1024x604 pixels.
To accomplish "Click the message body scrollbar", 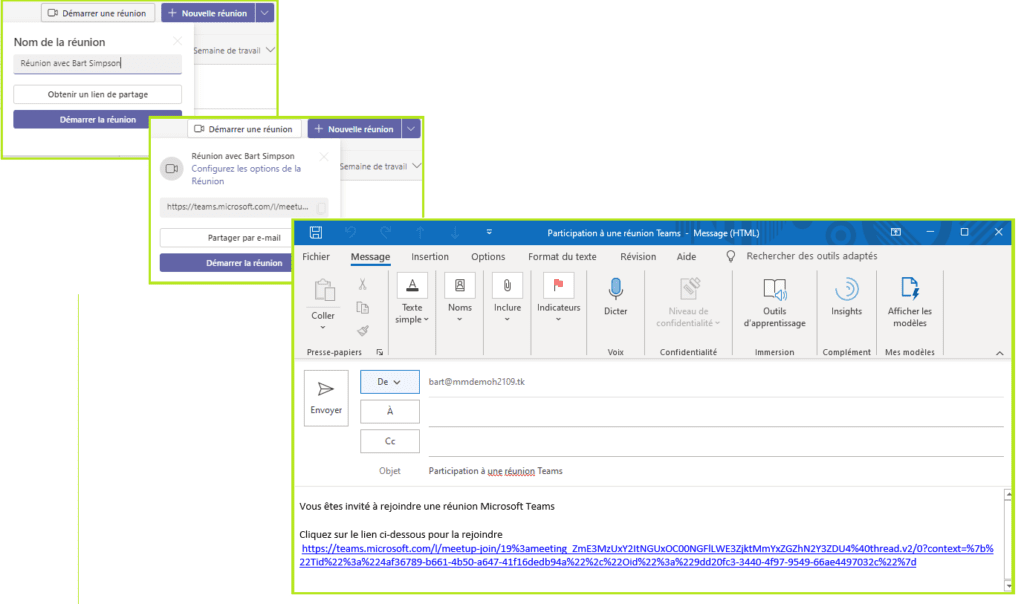I will click(x=1008, y=539).
